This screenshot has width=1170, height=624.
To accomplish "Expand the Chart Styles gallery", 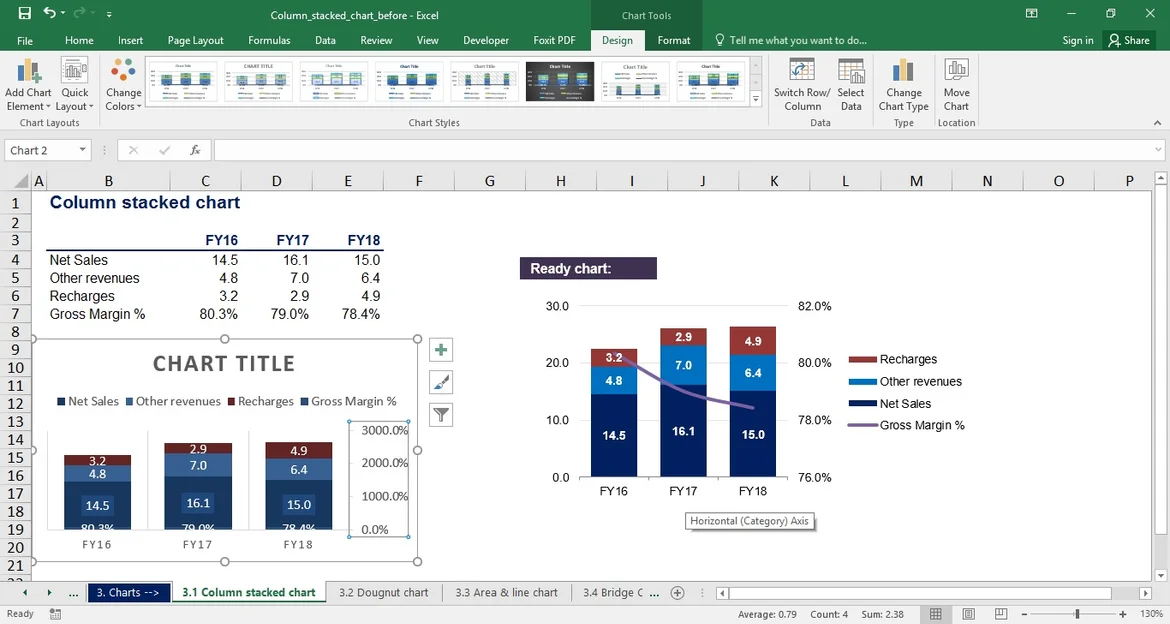I will [756, 100].
